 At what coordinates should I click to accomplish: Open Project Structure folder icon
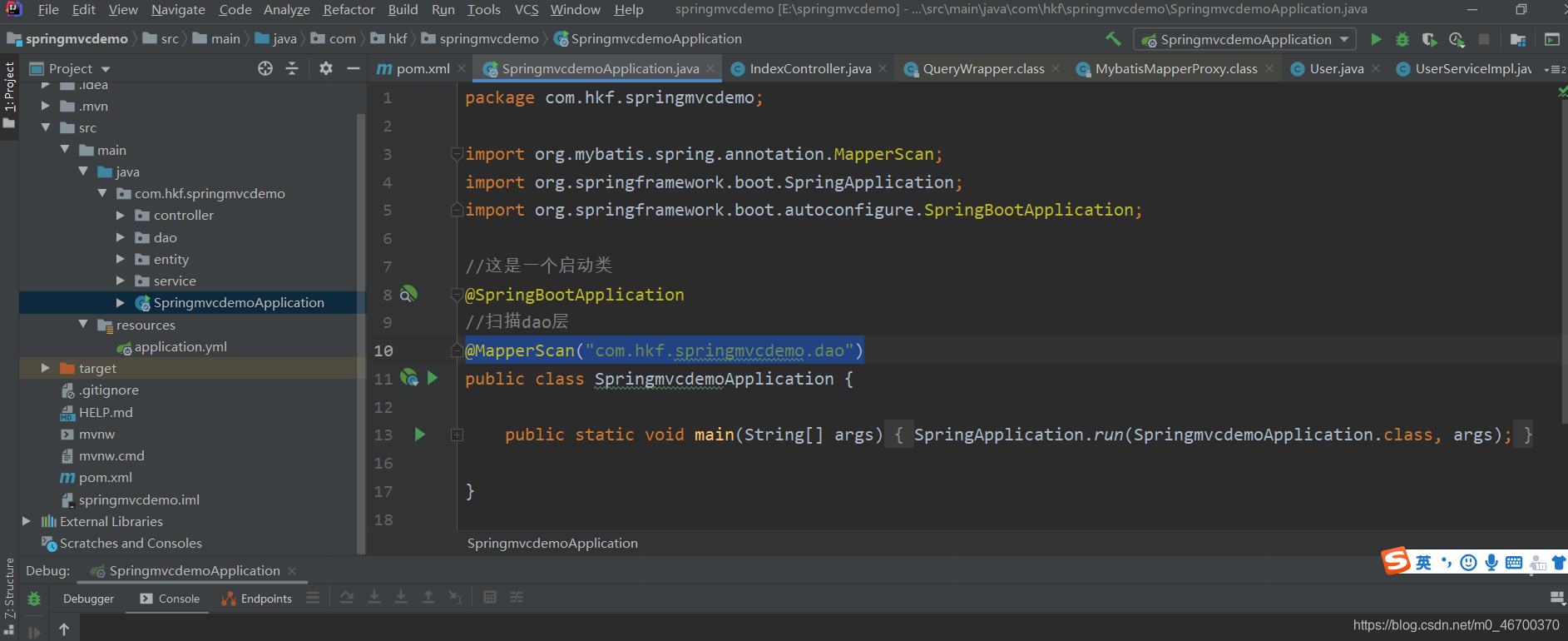pyautogui.click(x=1518, y=39)
